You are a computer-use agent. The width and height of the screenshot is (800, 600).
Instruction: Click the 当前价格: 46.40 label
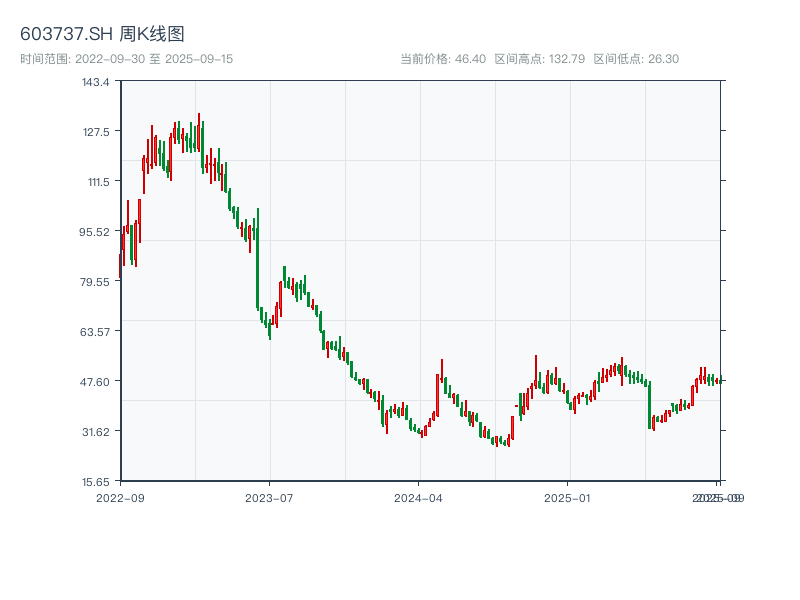coord(443,59)
